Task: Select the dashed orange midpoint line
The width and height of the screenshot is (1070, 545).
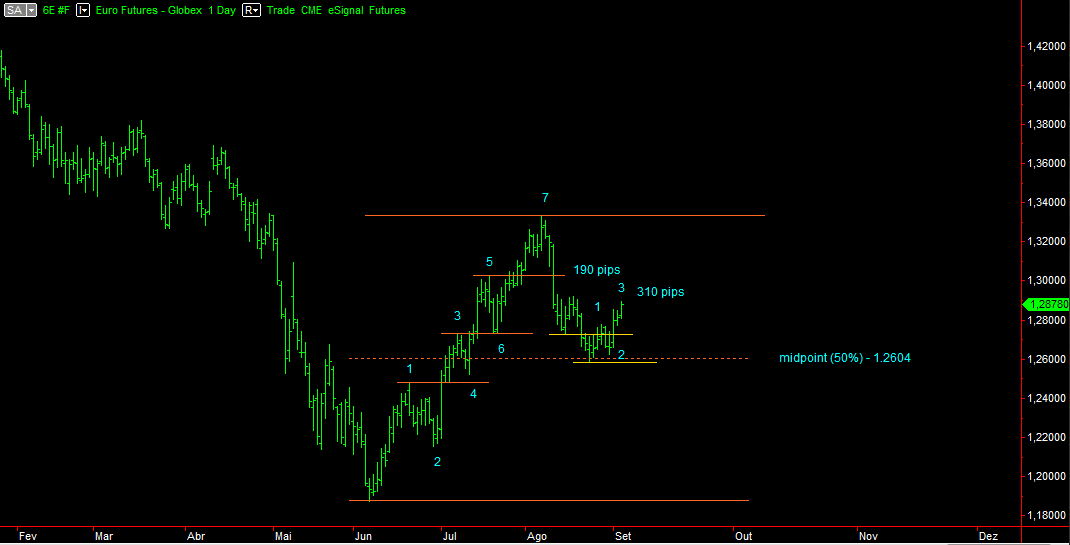Action: [x=549, y=358]
